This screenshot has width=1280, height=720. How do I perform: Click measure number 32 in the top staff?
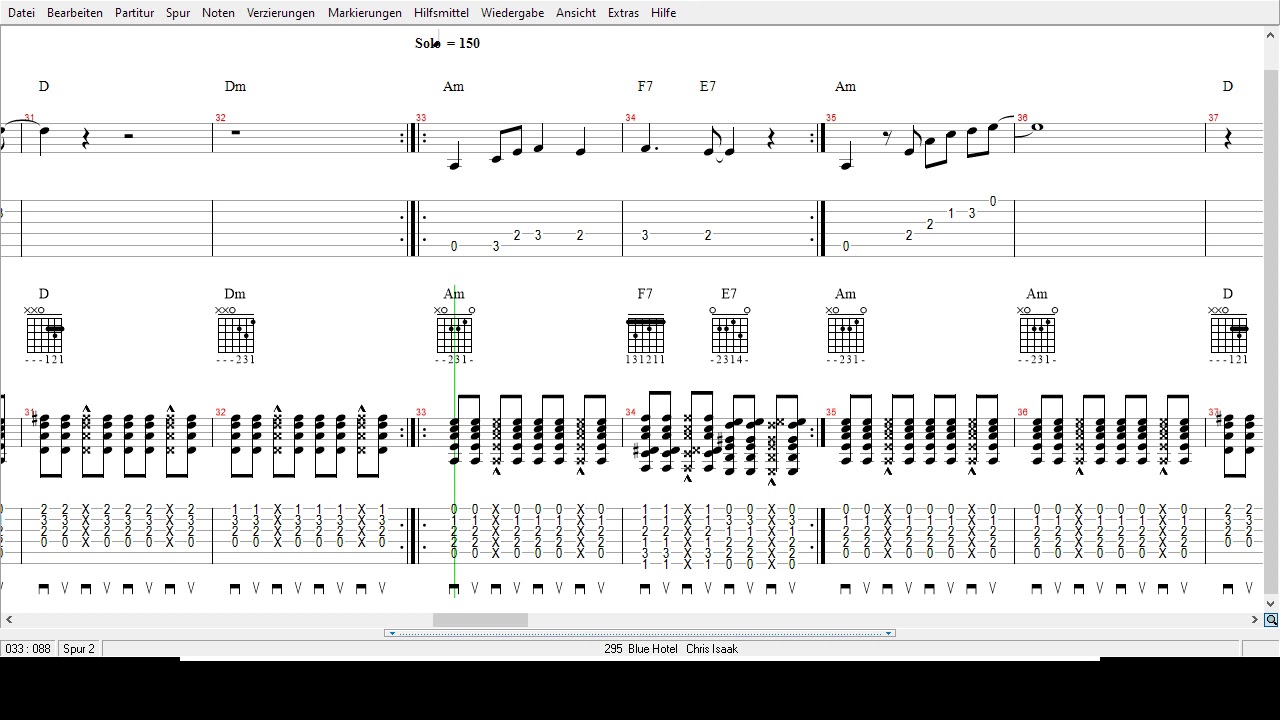pos(220,118)
